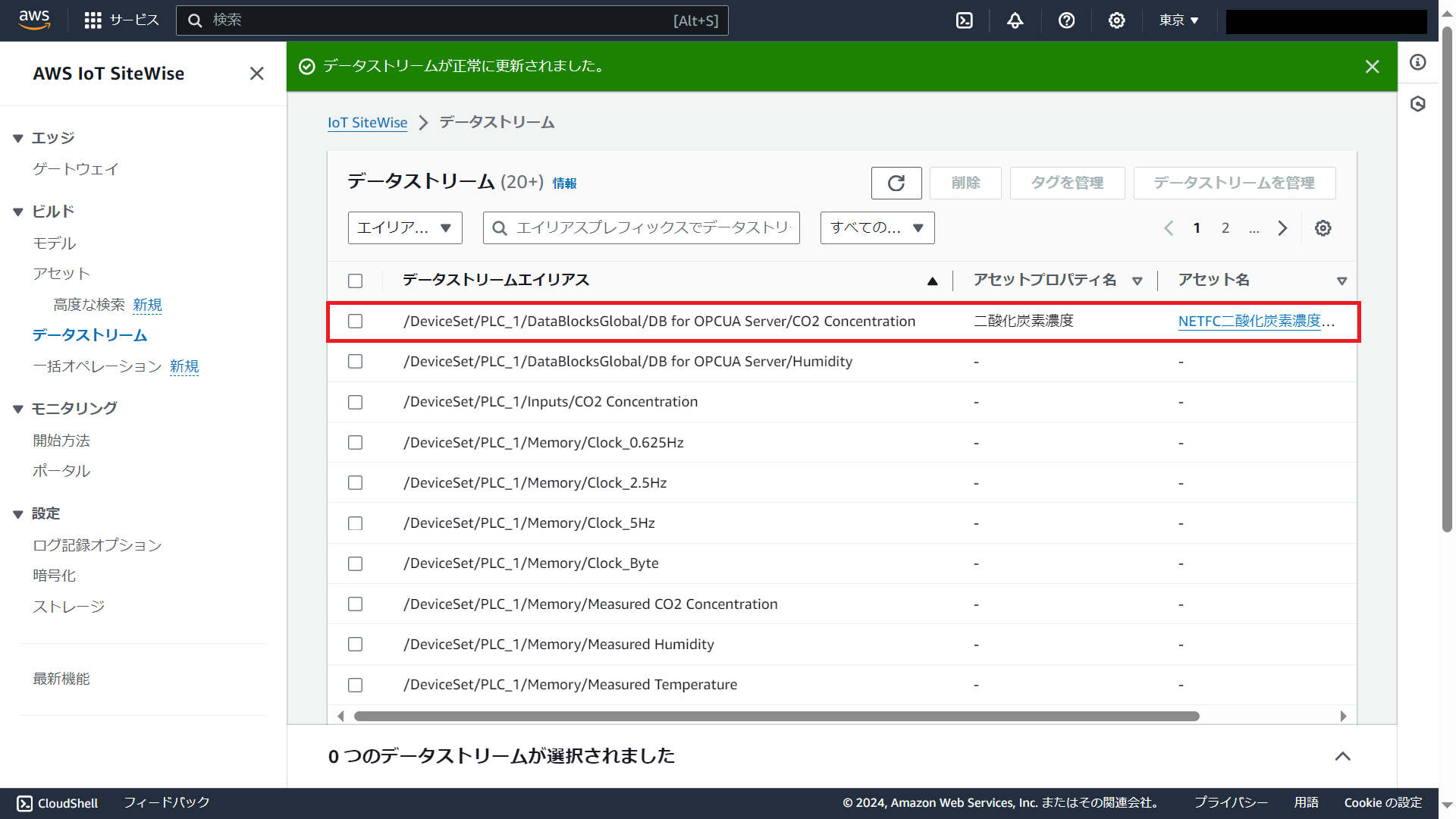The height and width of the screenshot is (819, 1456).
Task: Open the サービス menu
Action: [121, 20]
